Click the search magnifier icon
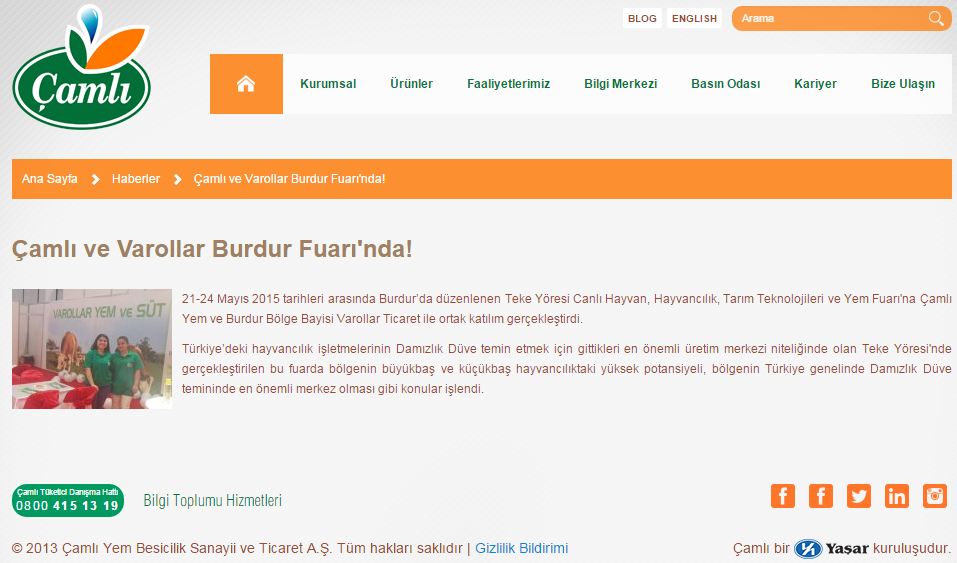 point(936,18)
